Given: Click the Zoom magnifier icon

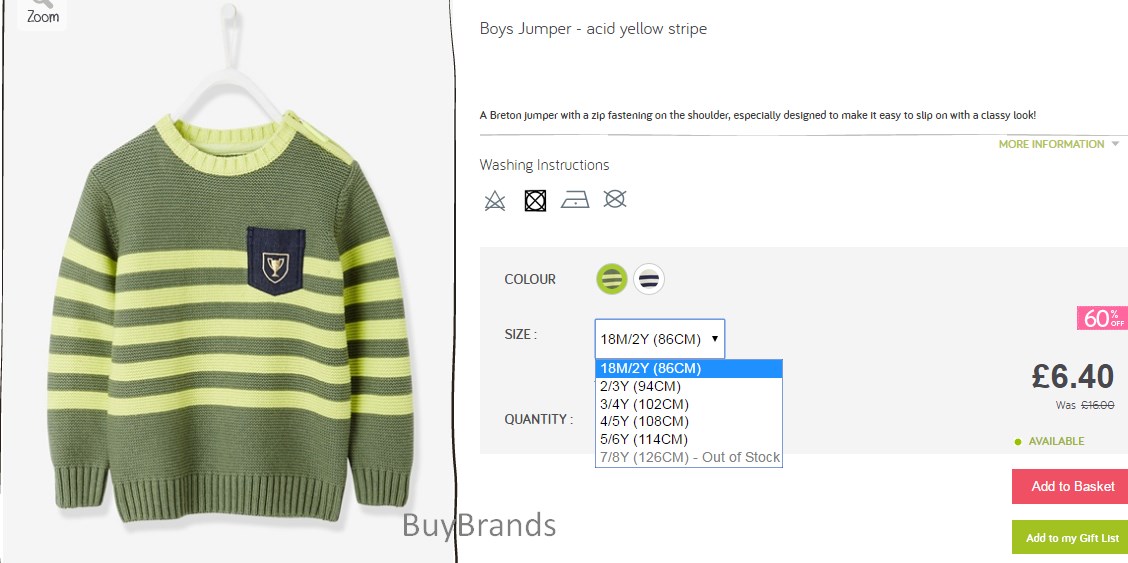Looking at the screenshot, I should point(42,3).
